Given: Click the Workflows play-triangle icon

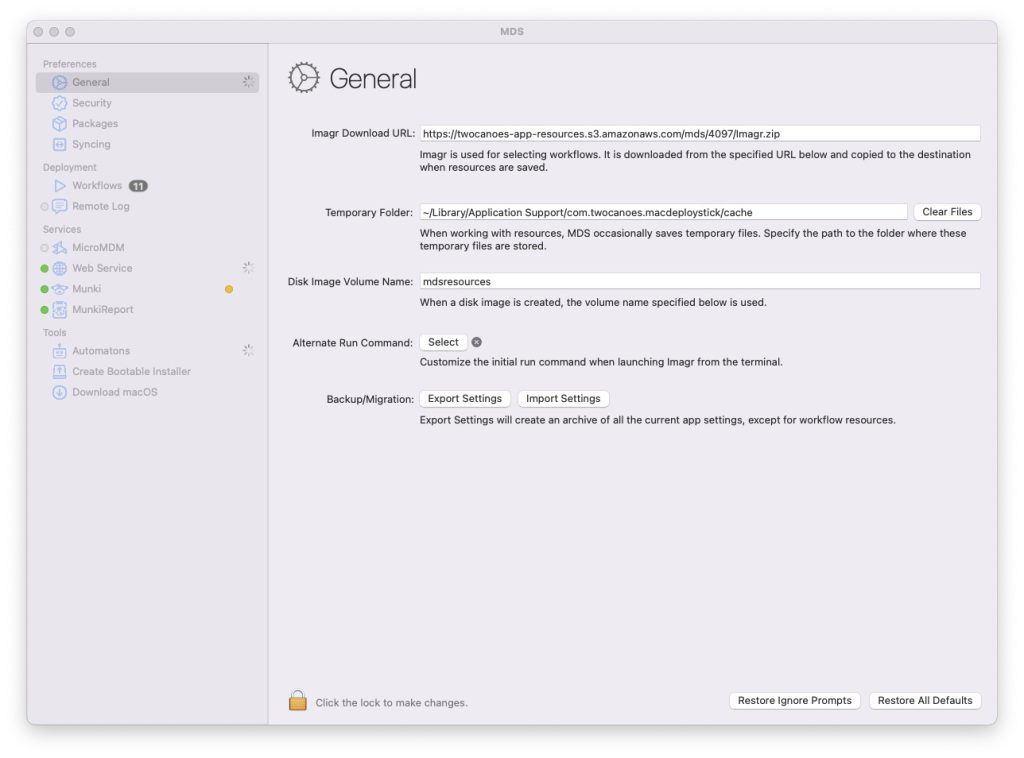Looking at the screenshot, I should 59,186.
